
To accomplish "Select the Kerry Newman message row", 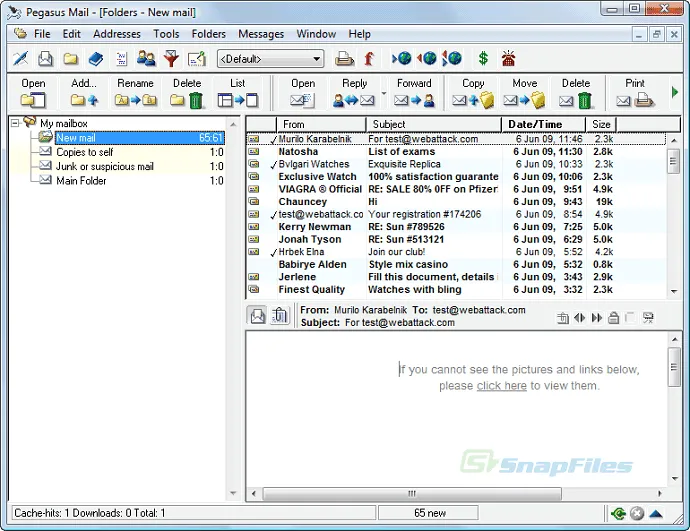I will click(456, 227).
